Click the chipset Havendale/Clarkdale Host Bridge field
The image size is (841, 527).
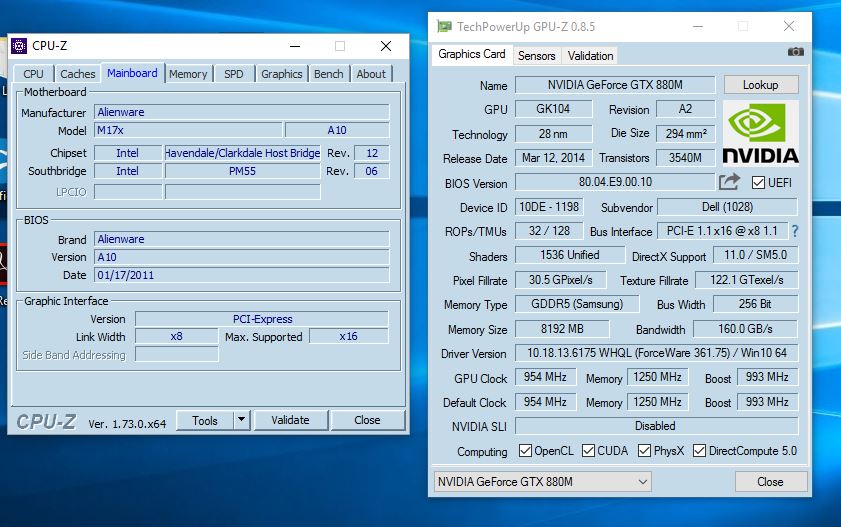pos(242,153)
